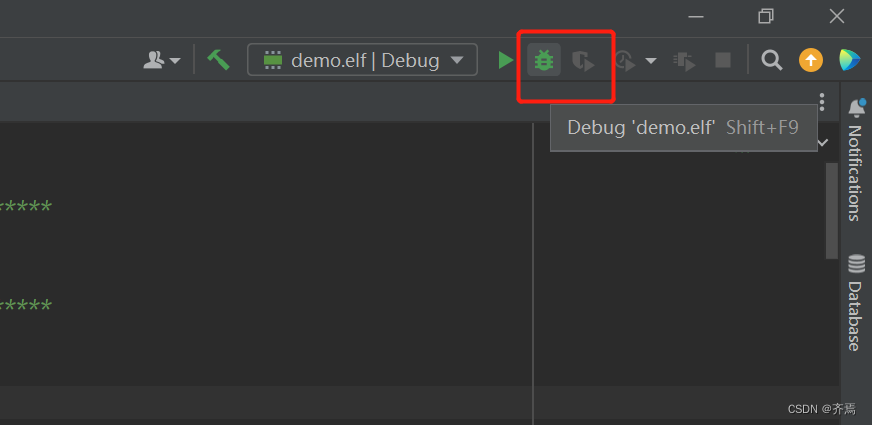The image size is (872, 425).
Task: Run demo.elf with the green play icon
Action: click(506, 60)
